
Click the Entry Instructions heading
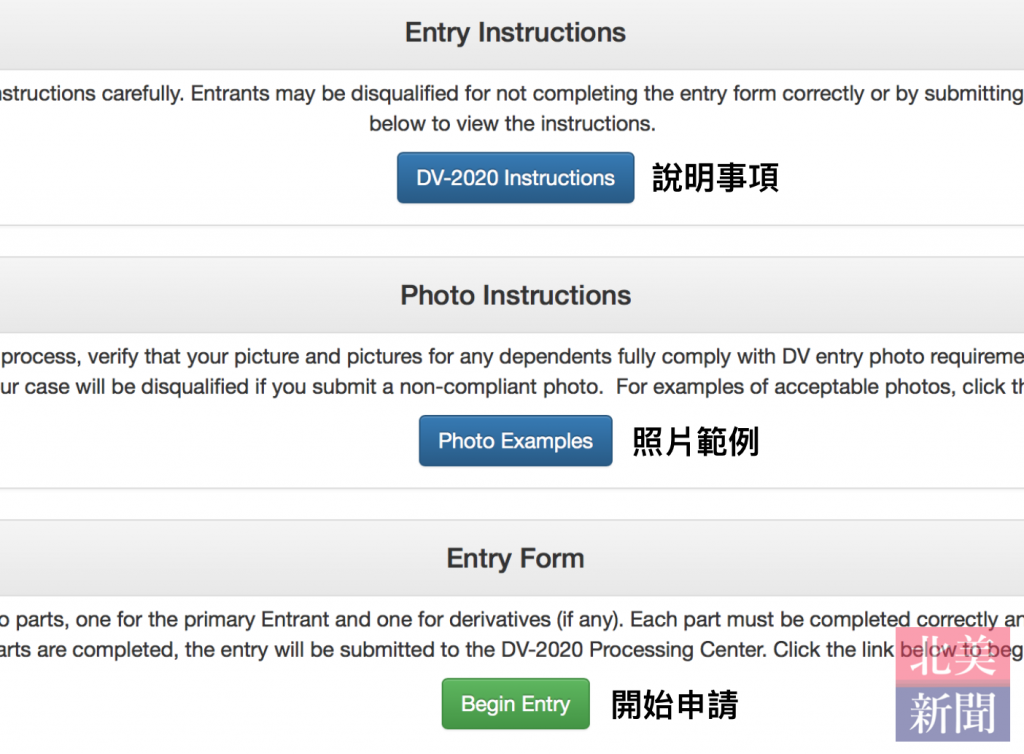[515, 33]
